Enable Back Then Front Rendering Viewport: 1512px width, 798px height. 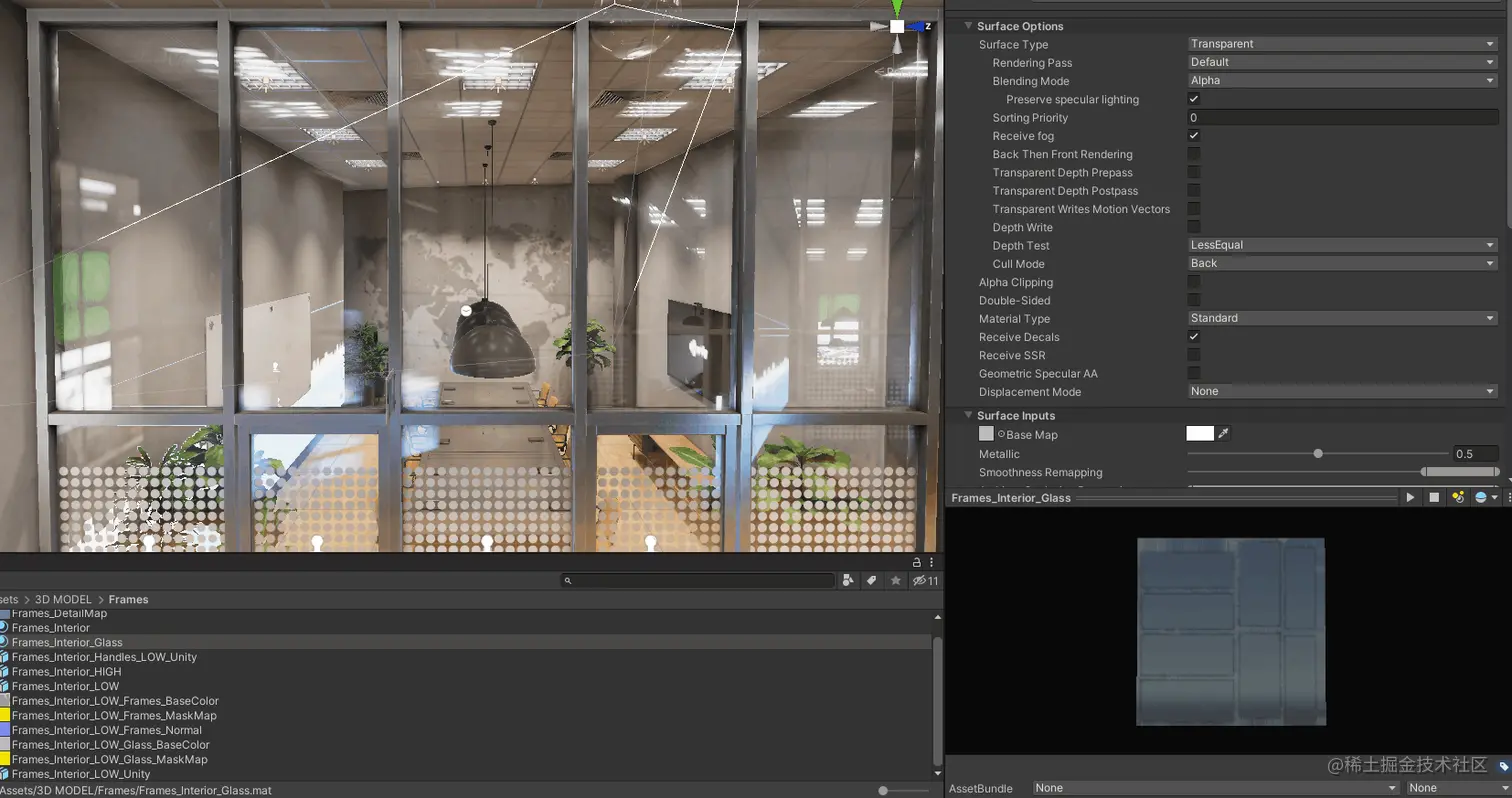[x=1193, y=154]
